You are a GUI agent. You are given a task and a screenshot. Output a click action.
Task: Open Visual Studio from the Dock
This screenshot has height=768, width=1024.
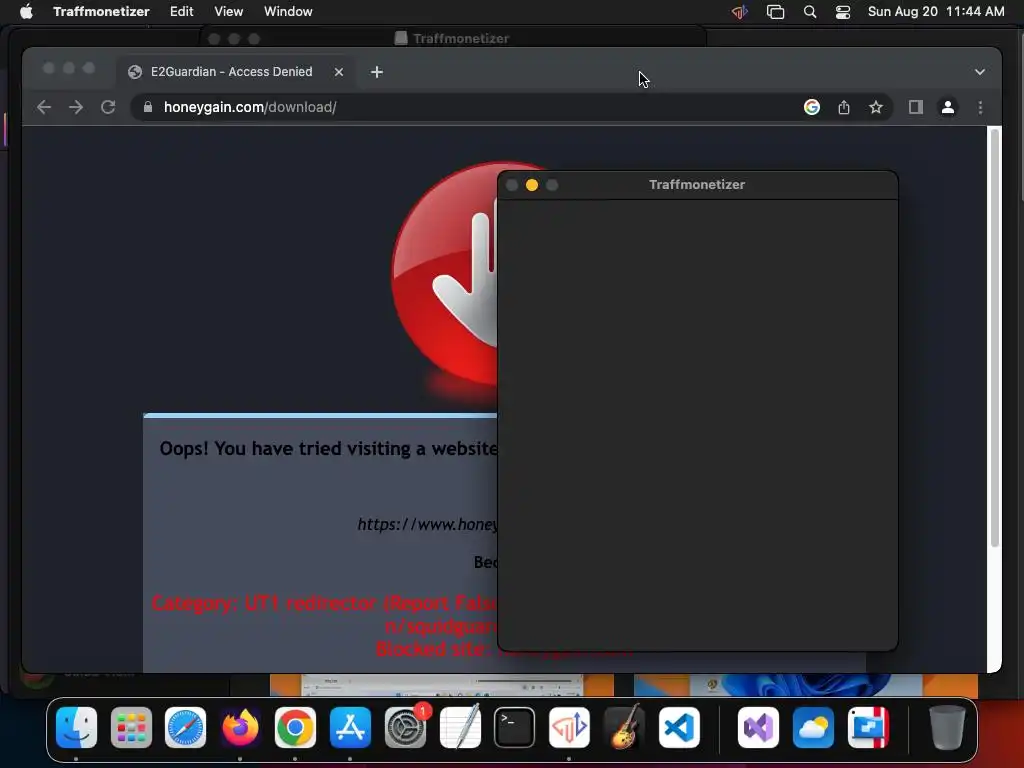tap(758, 727)
